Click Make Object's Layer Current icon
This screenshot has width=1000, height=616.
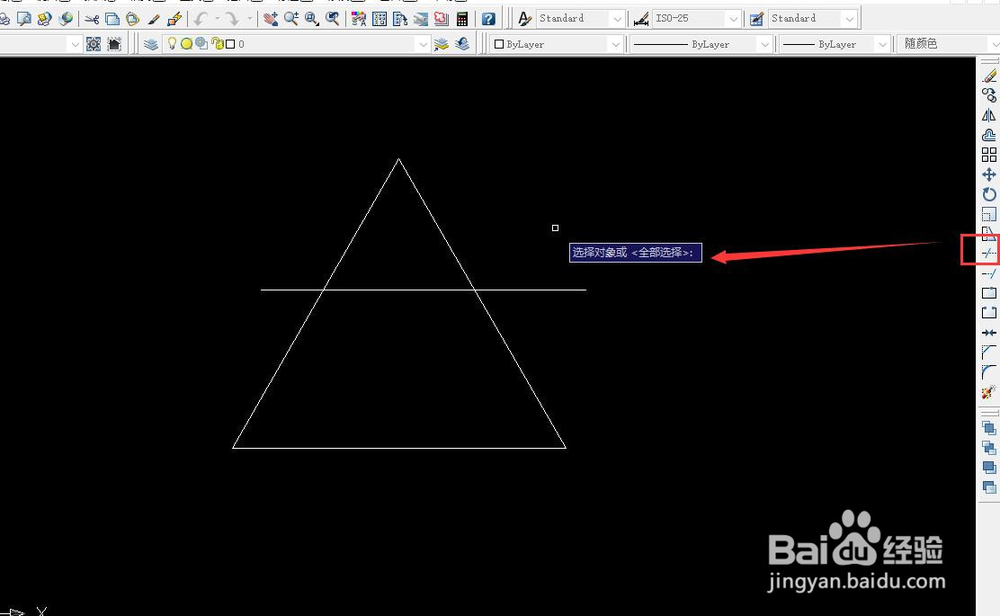(x=441, y=44)
